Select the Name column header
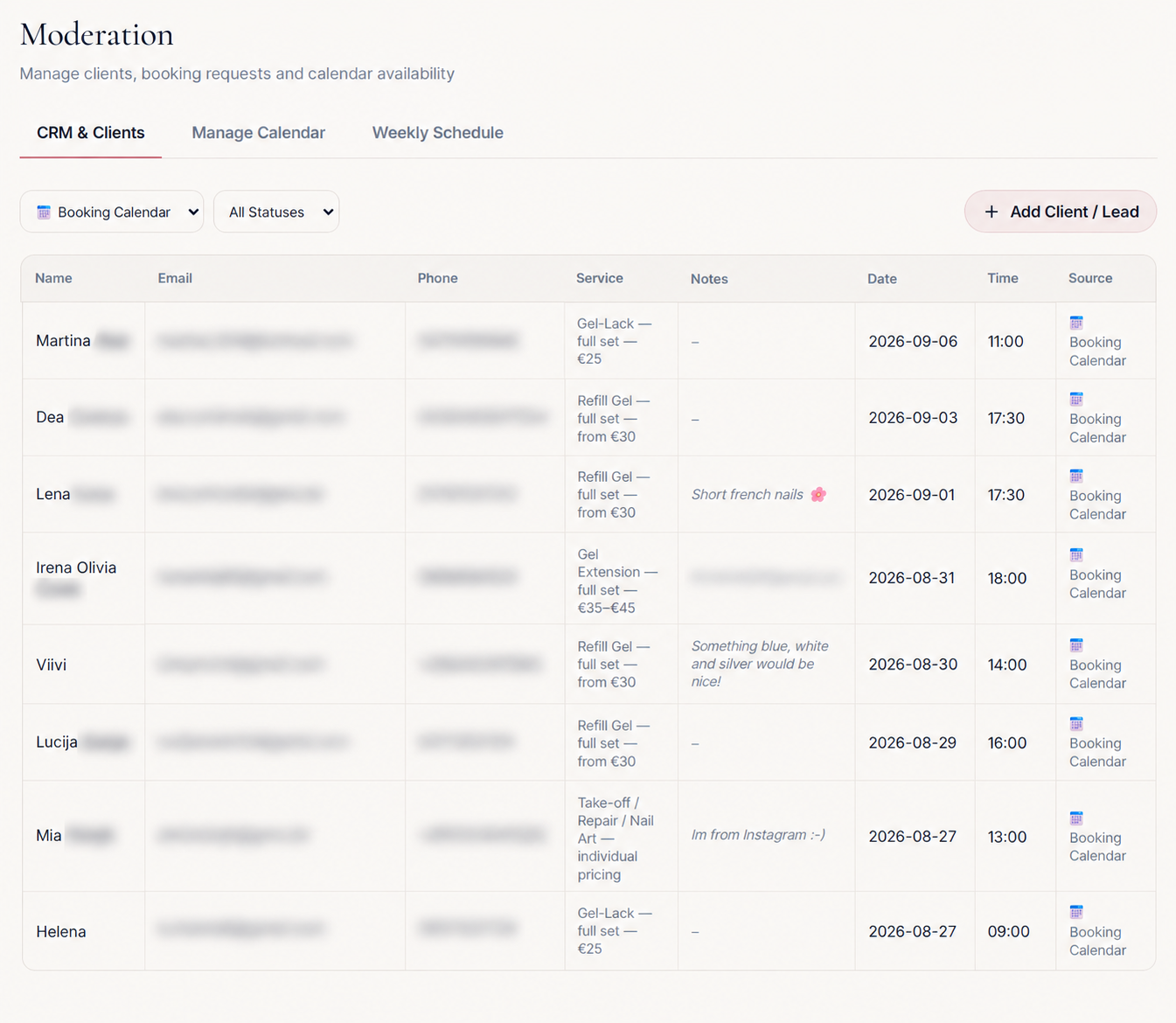This screenshot has height=1023, width=1176. 53,278
